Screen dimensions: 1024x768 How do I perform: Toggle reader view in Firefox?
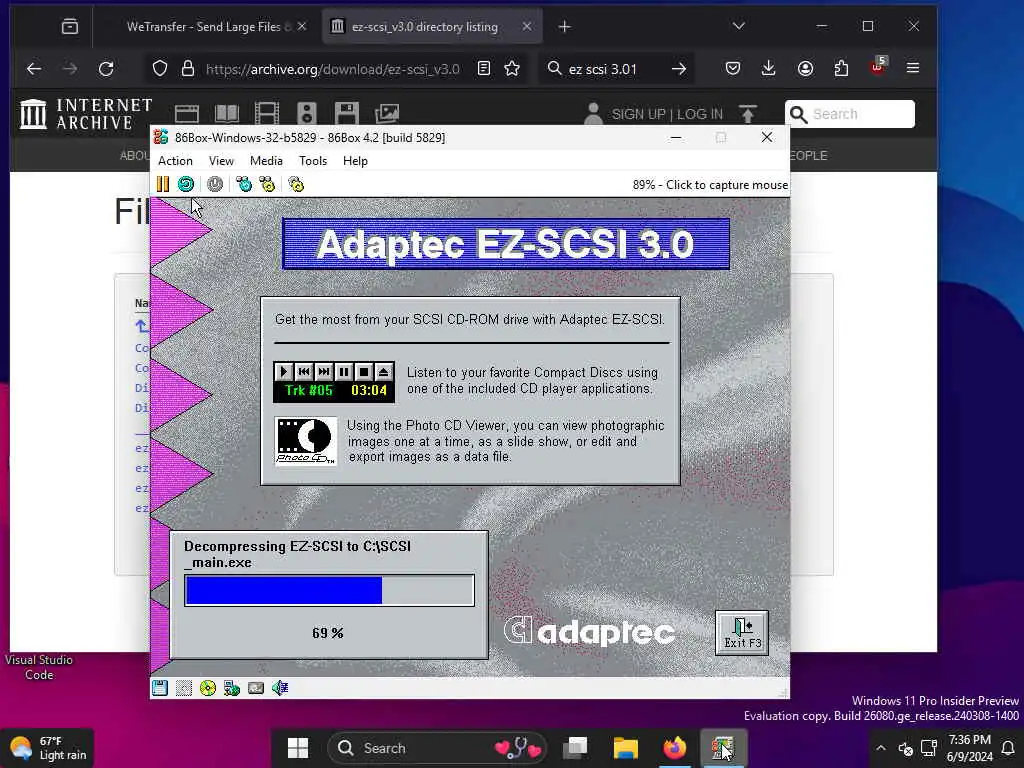tap(484, 69)
